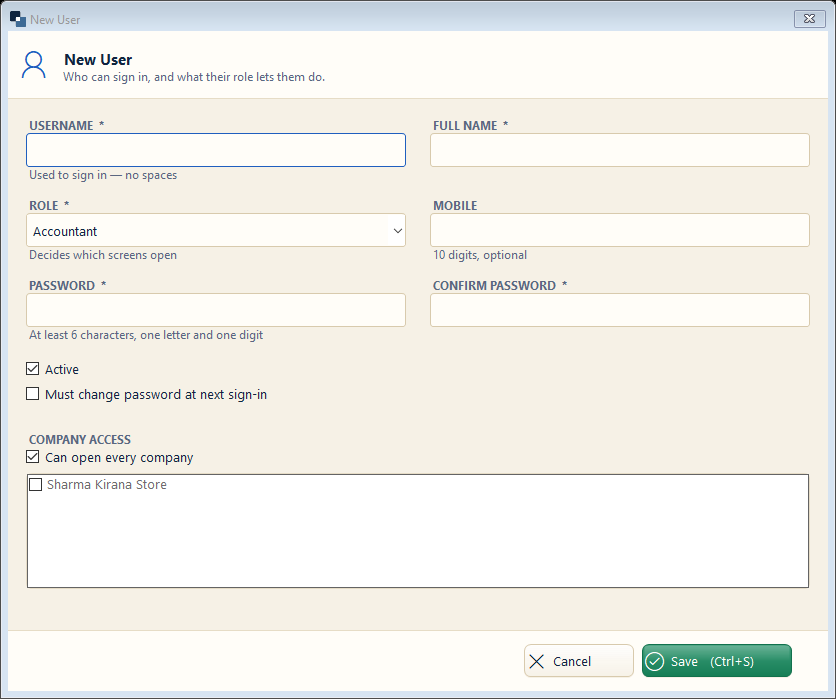Click the '10 digits, optional' hint text
836x699 pixels.
tap(480, 255)
